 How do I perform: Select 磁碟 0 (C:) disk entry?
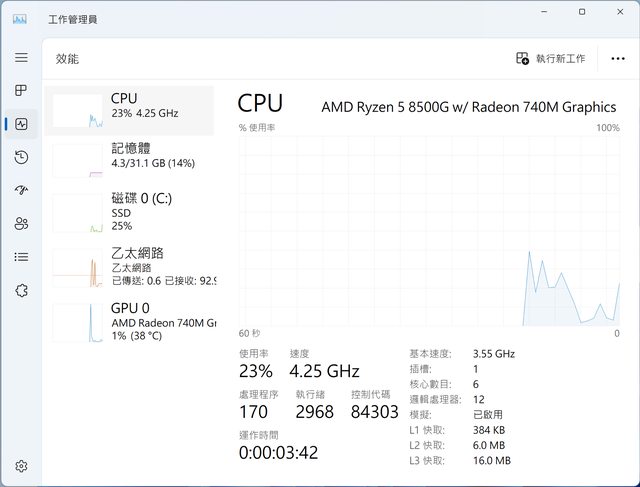click(x=130, y=212)
